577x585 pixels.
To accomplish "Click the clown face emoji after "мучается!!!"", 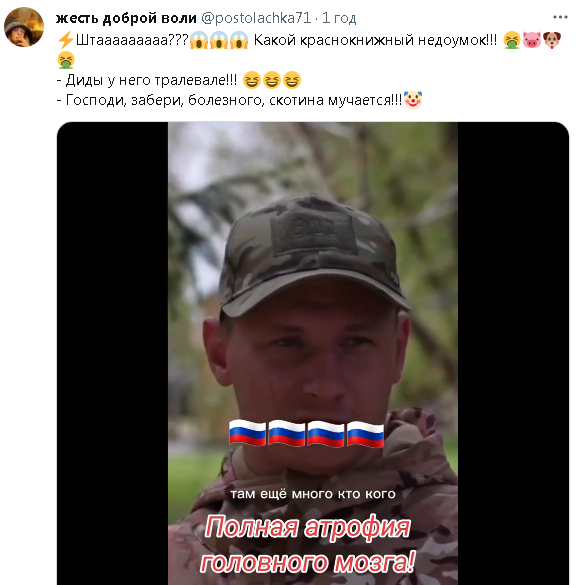I will tap(413, 100).
